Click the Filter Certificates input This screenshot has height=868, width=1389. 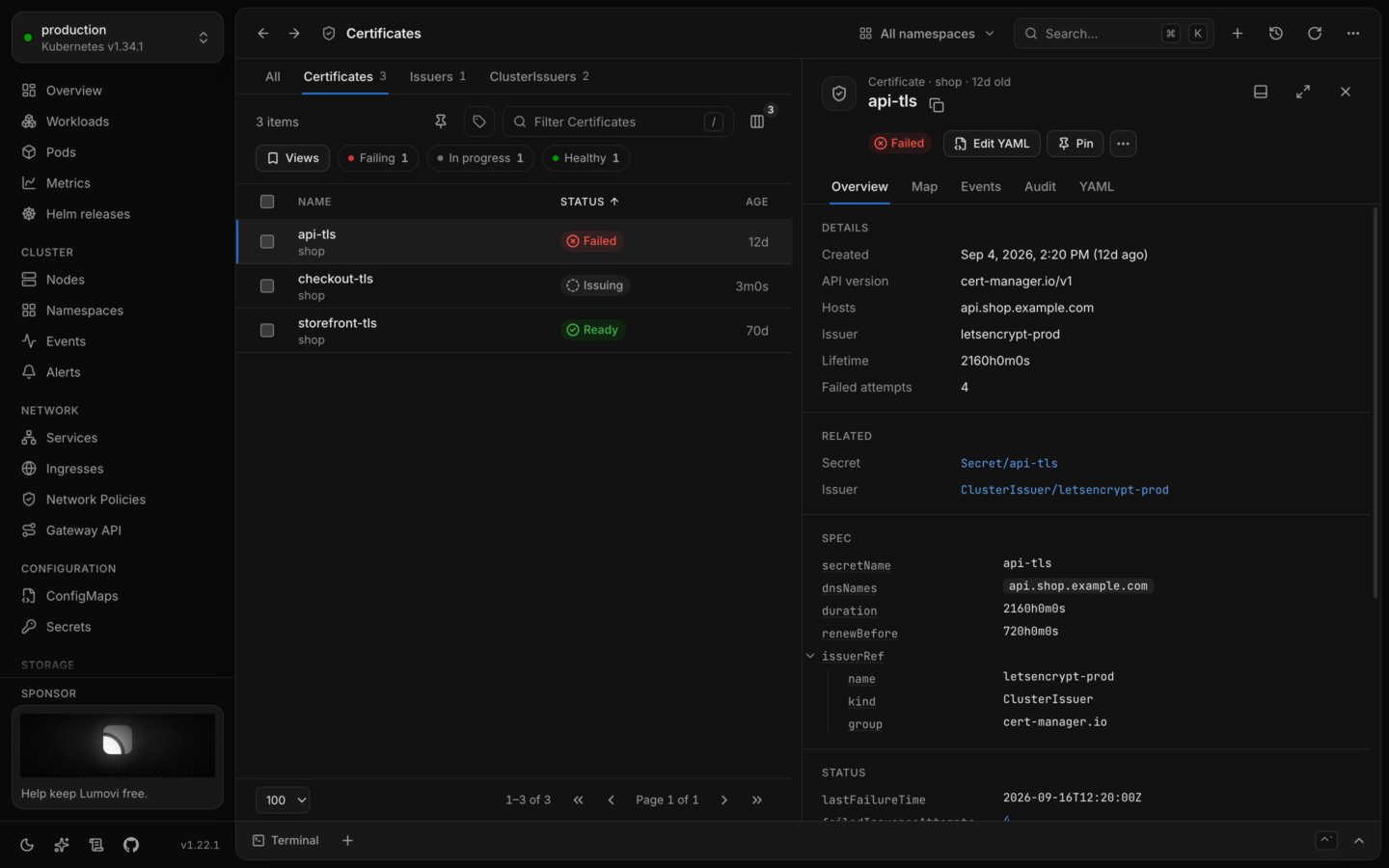coord(618,122)
